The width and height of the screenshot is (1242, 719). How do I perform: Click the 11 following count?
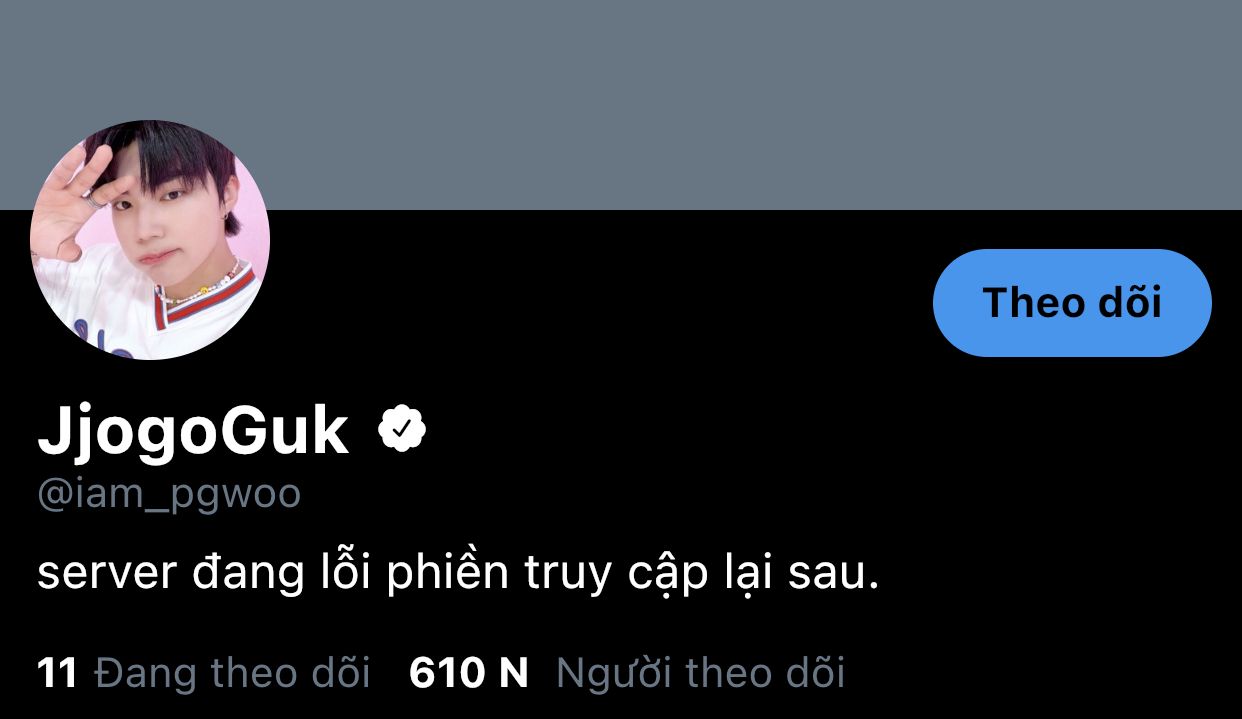pos(57,673)
